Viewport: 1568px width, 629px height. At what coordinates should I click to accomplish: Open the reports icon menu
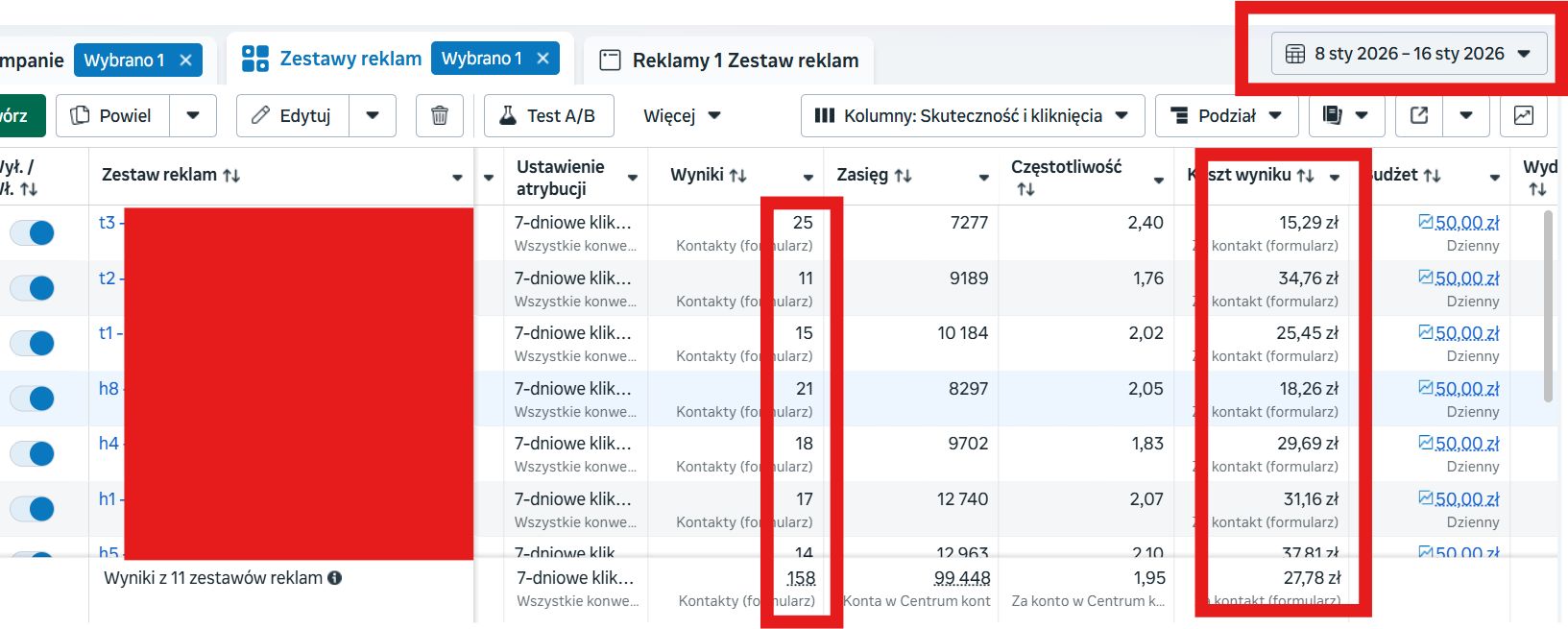tap(1344, 115)
